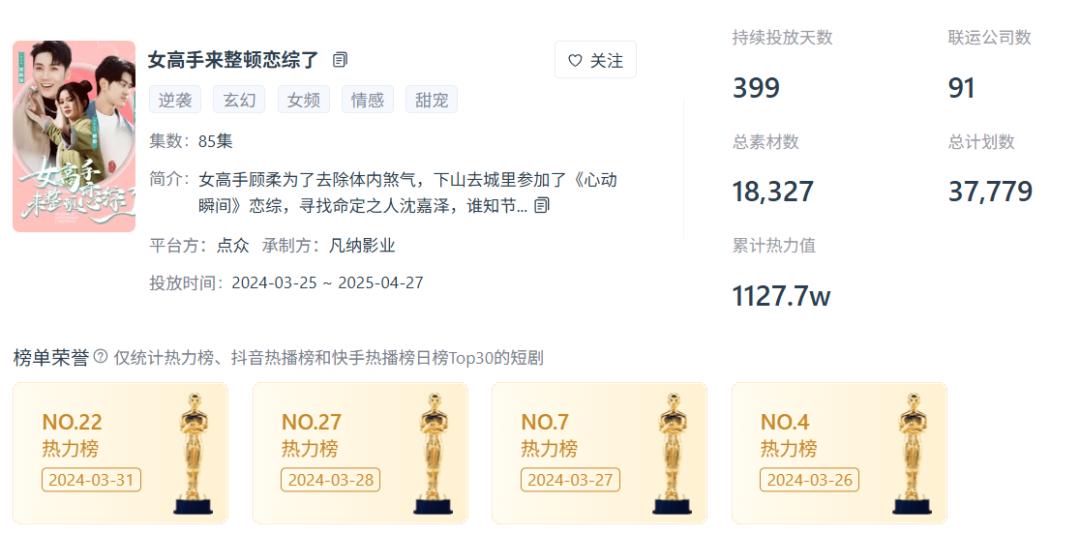
Task: Open the producer name 凡纳影业
Action: pos(362,246)
